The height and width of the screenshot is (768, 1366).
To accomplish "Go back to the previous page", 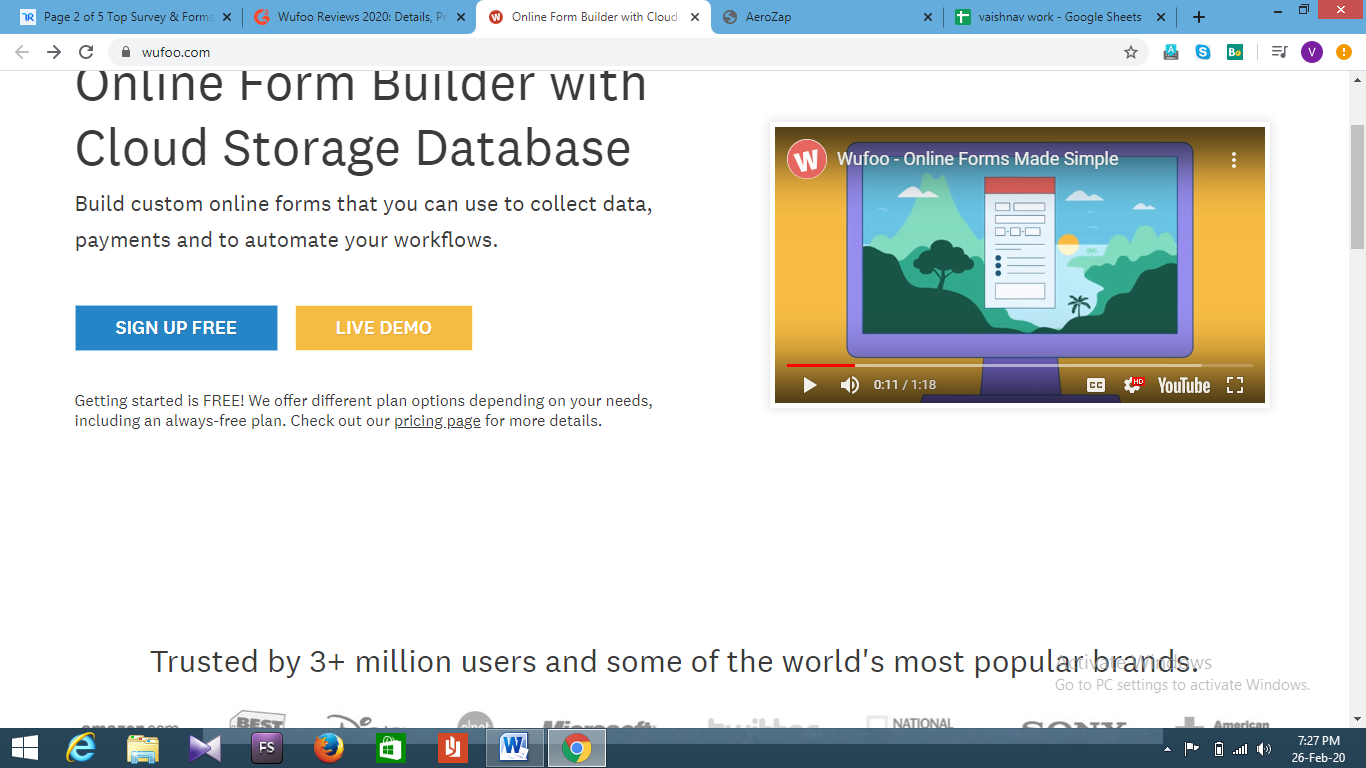I will click(x=22, y=52).
